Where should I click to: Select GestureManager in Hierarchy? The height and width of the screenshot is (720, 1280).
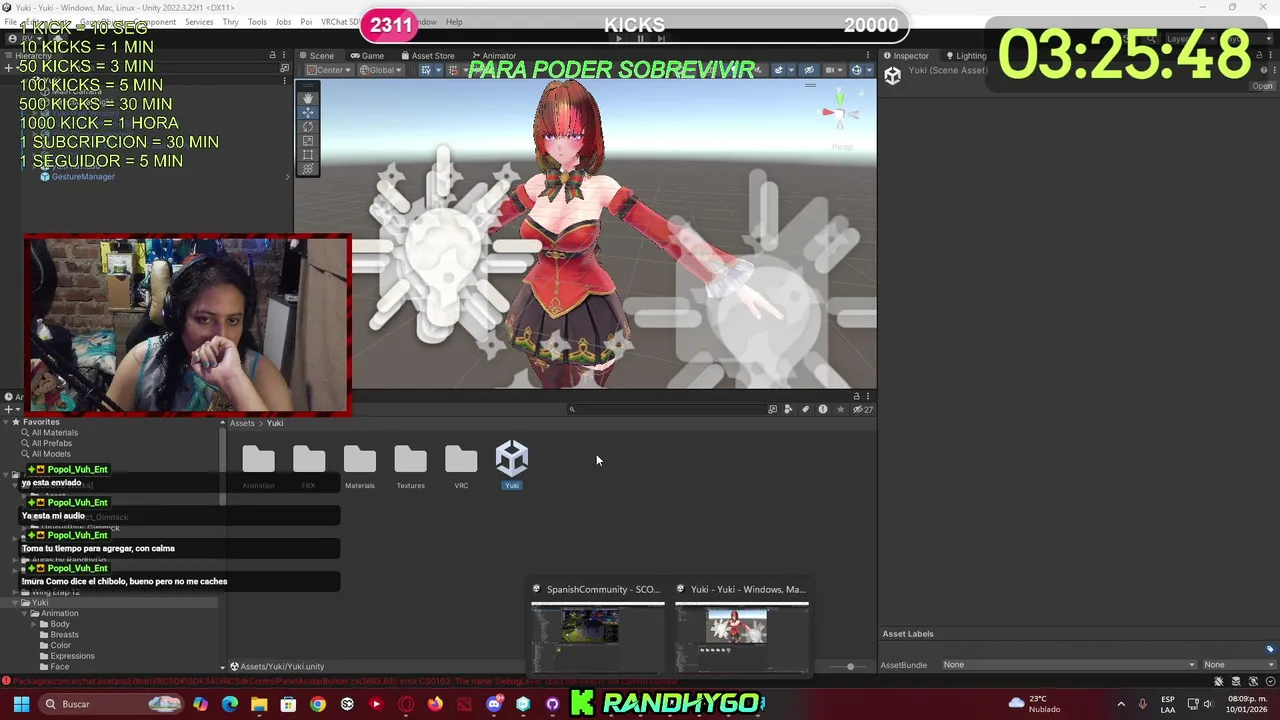pos(82,177)
